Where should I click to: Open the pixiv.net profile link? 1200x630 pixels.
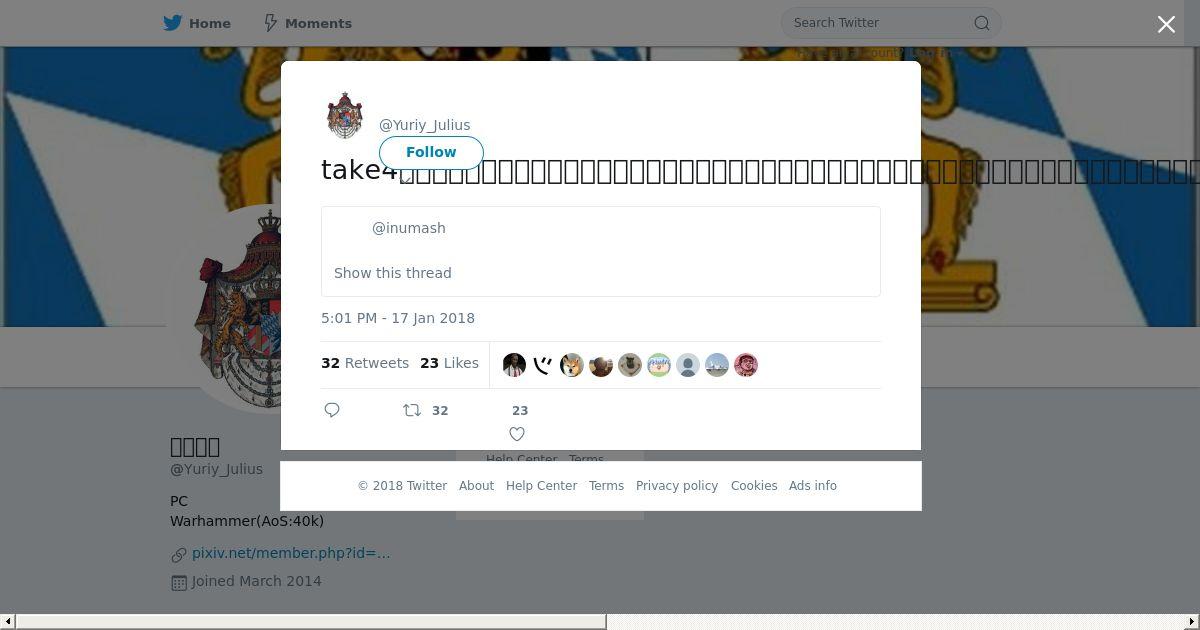tap(291, 553)
